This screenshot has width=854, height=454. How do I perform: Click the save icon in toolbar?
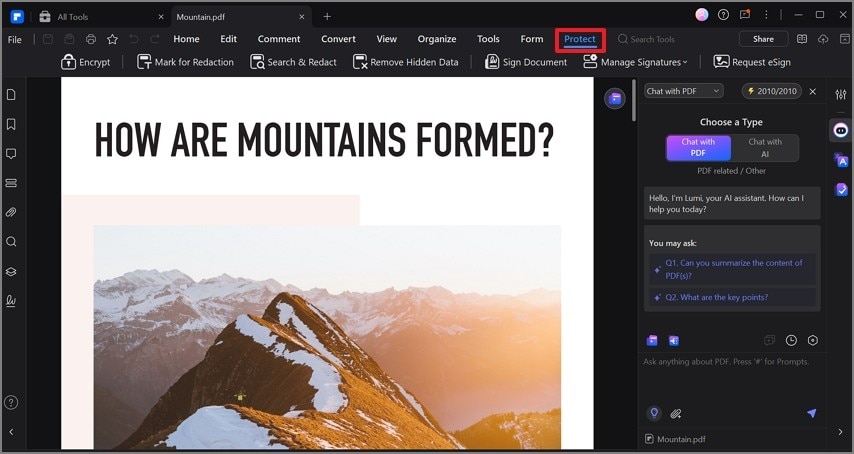pyautogui.click(x=48, y=39)
